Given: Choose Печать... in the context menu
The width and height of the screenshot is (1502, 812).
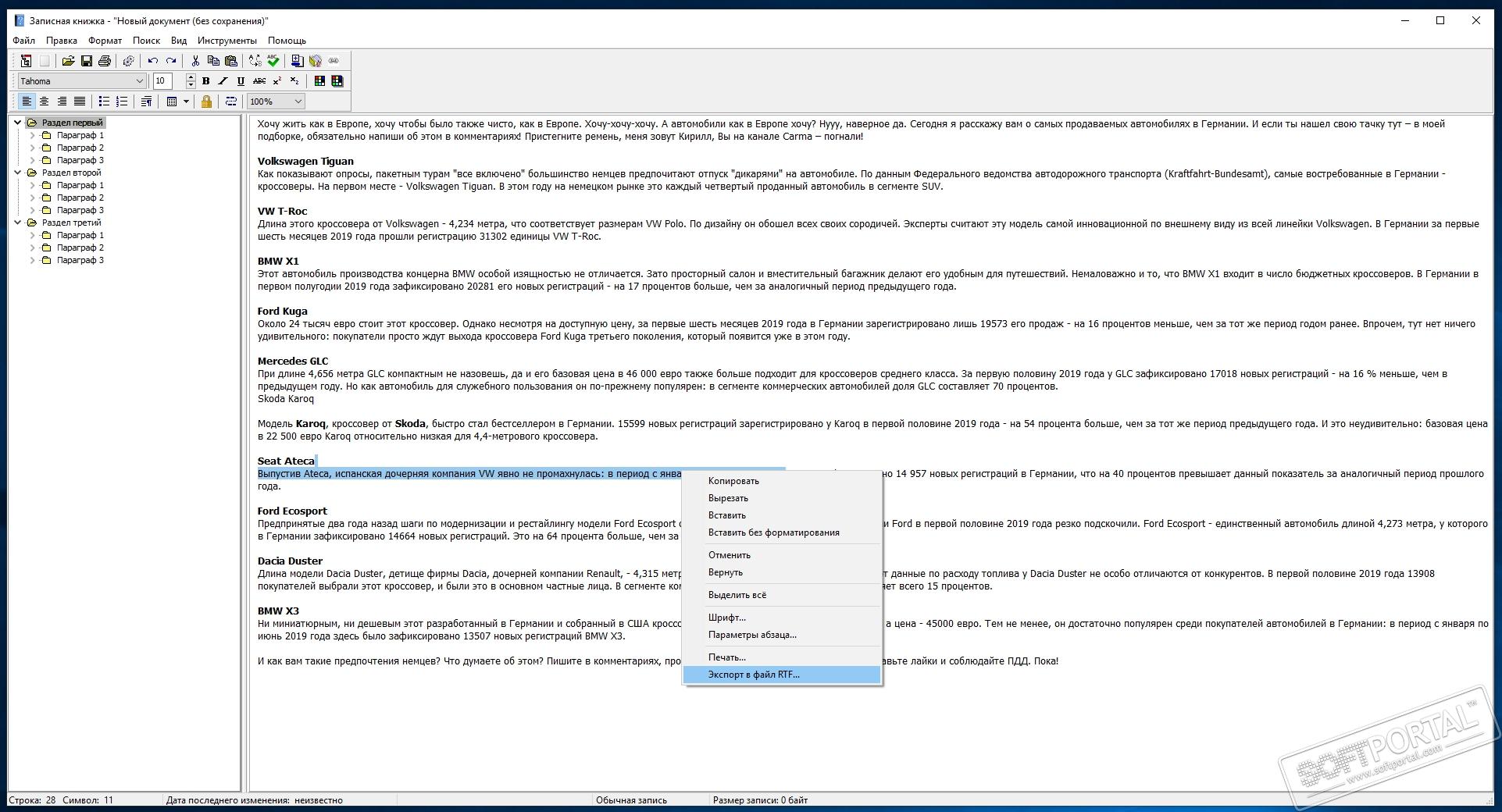Looking at the screenshot, I should click(x=782, y=657).
